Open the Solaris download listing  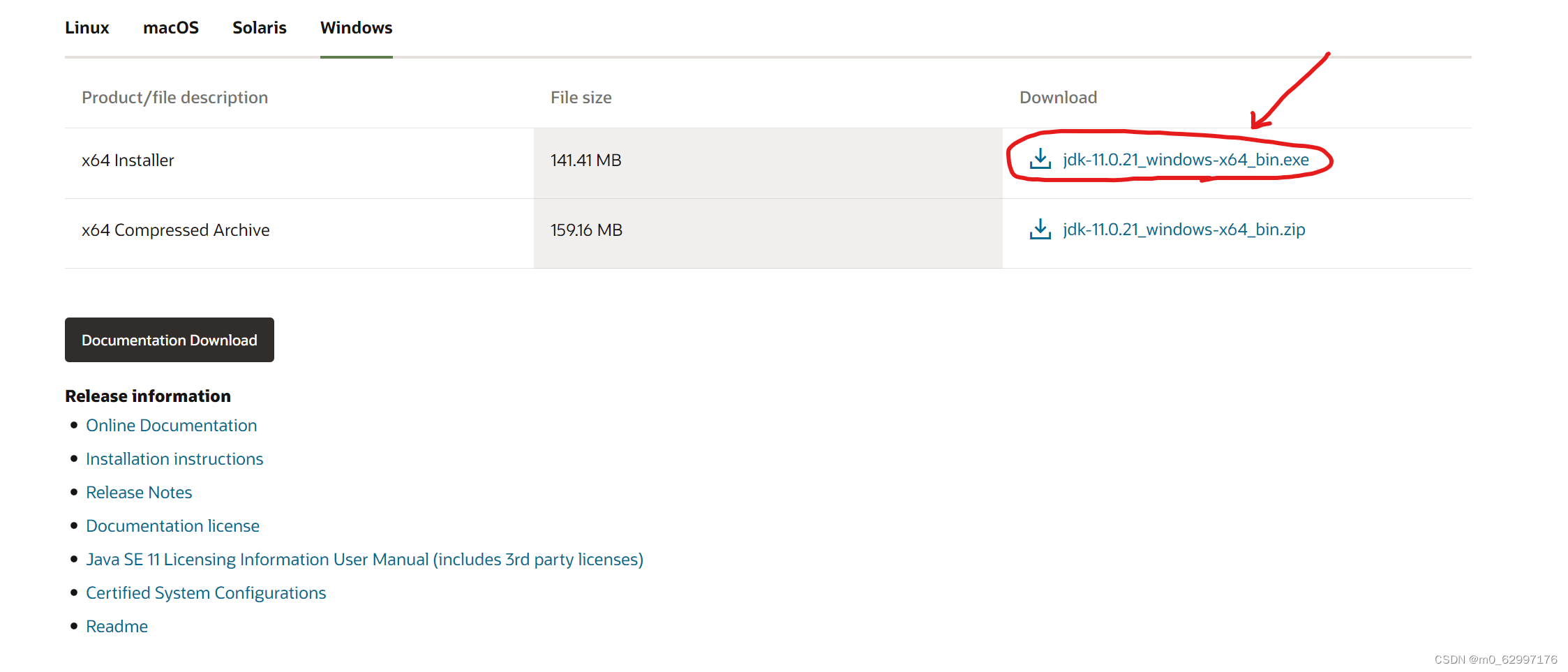click(x=259, y=27)
